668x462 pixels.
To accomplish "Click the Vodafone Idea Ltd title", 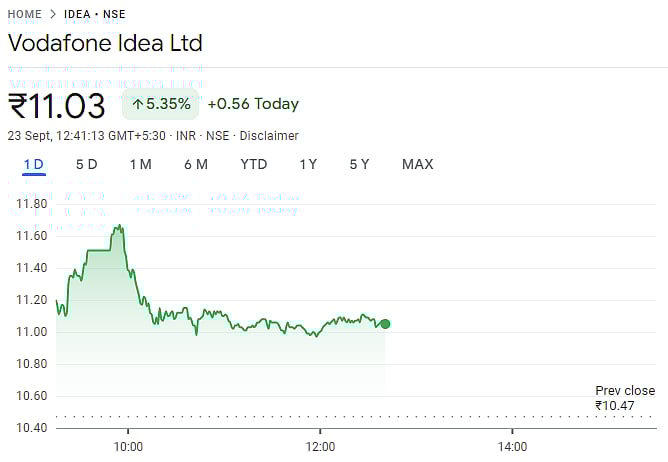I will click(105, 44).
